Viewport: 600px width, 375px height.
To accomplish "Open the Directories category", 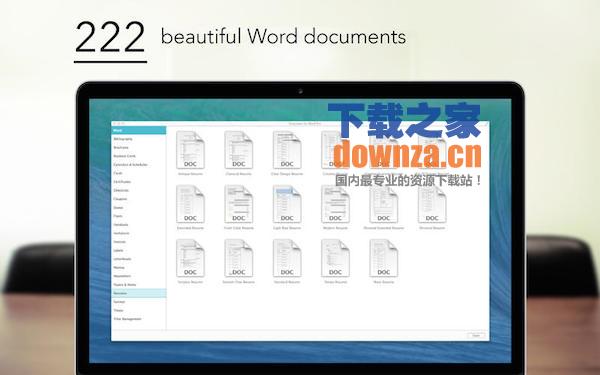I will tap(121, 190).
